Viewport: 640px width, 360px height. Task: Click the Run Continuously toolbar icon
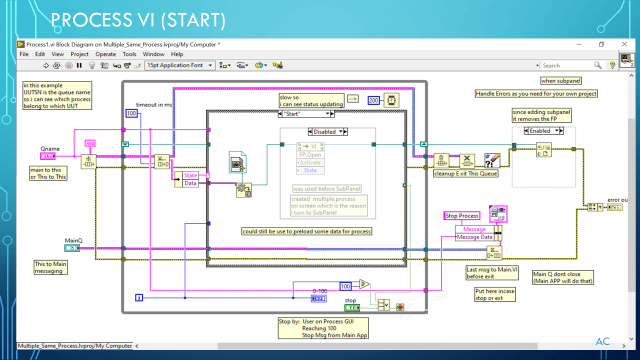pos(57,65)
